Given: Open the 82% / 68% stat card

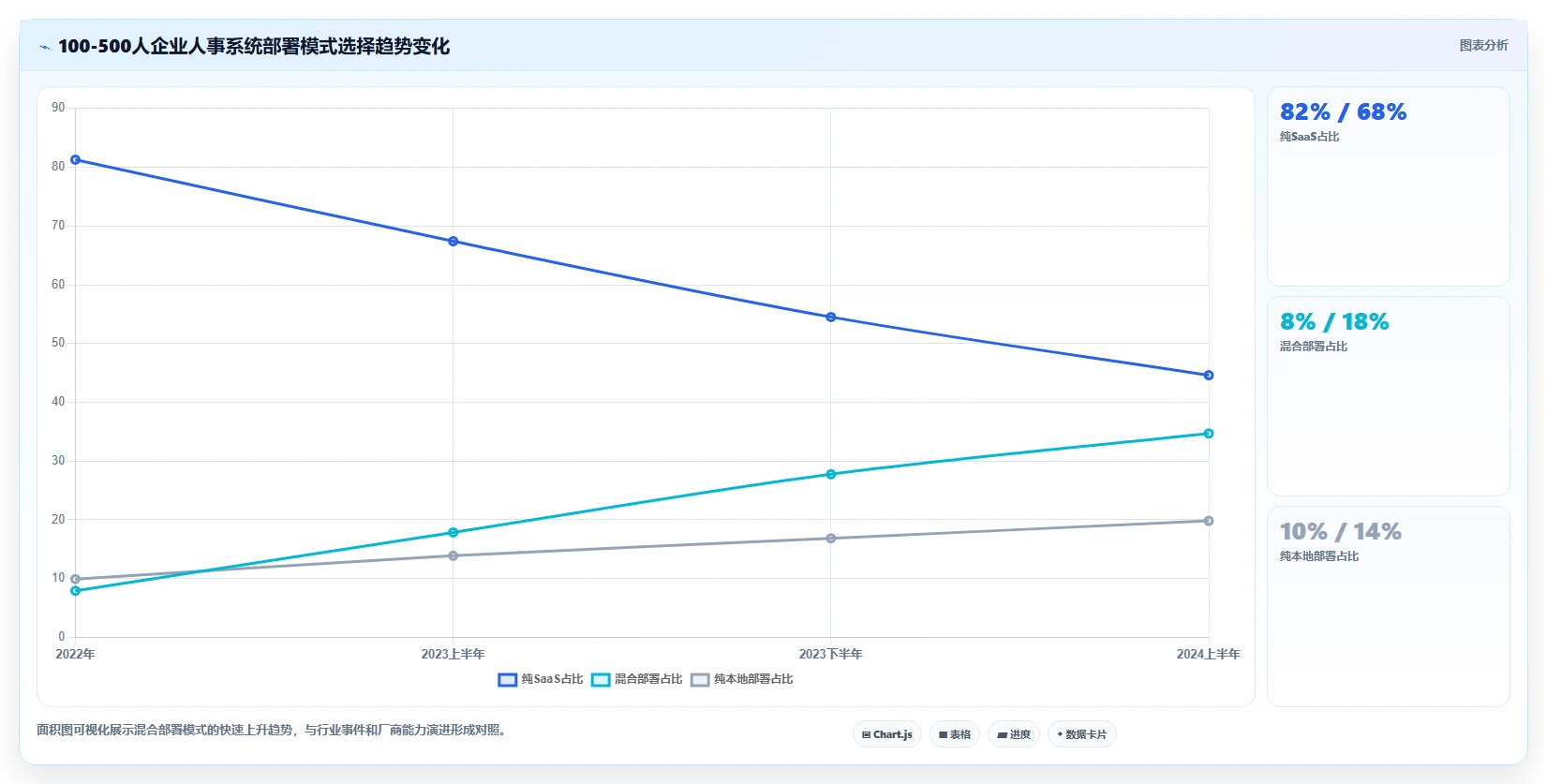Looking at the screenshot, I should (1389, 186).
